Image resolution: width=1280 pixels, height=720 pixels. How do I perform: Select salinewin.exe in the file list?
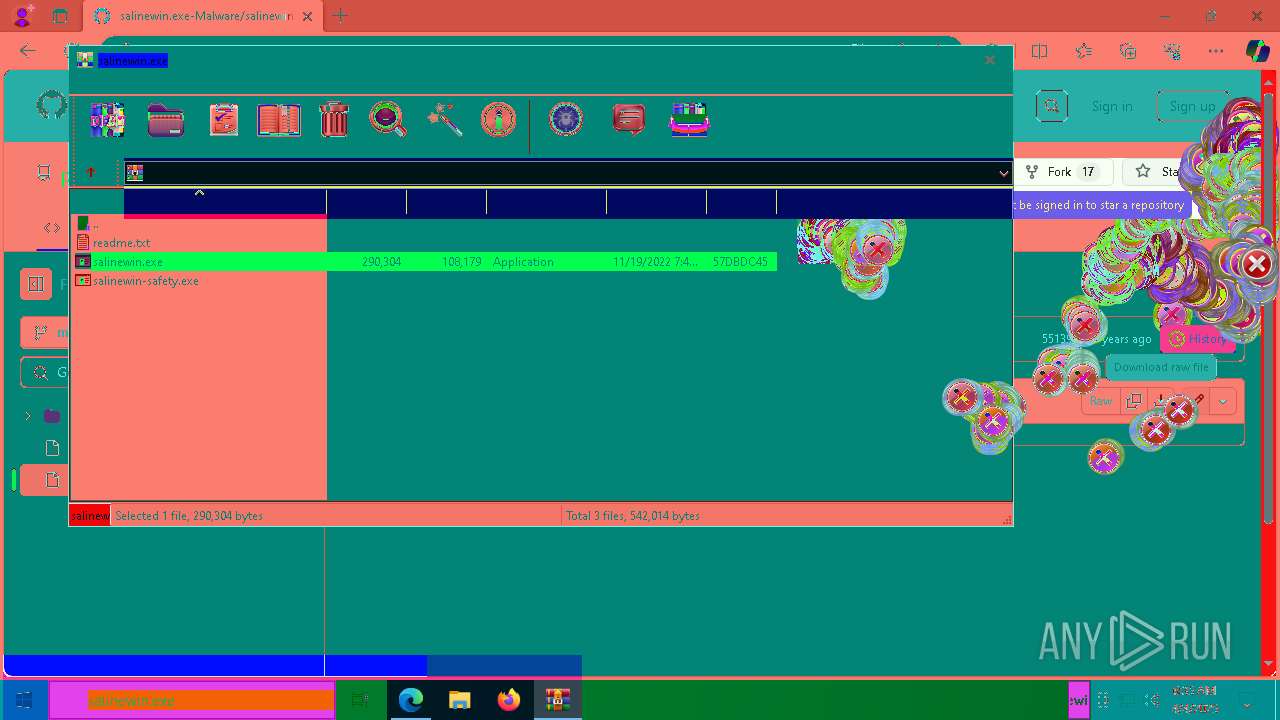(x=127, y=262)
